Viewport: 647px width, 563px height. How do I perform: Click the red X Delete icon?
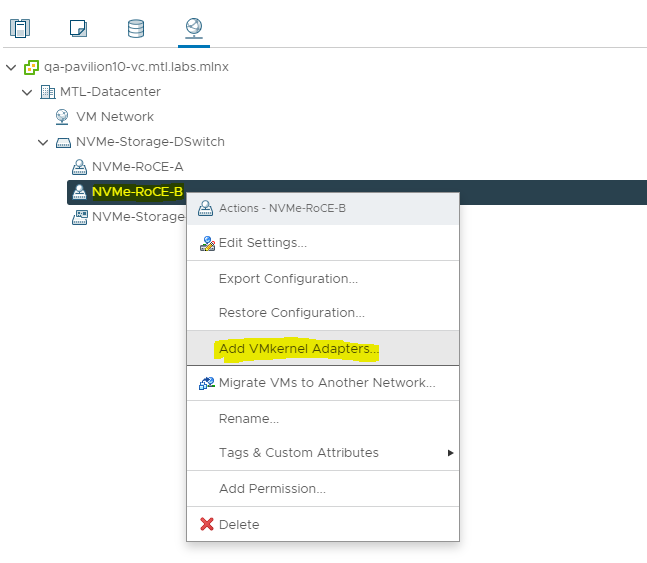click(207, 524)
